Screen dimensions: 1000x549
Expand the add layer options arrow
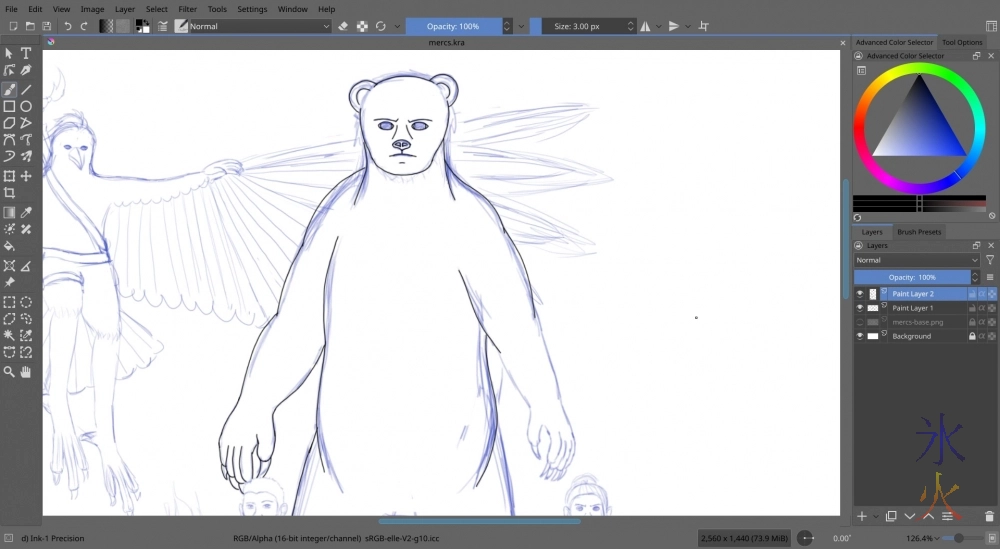pos(876,516)
